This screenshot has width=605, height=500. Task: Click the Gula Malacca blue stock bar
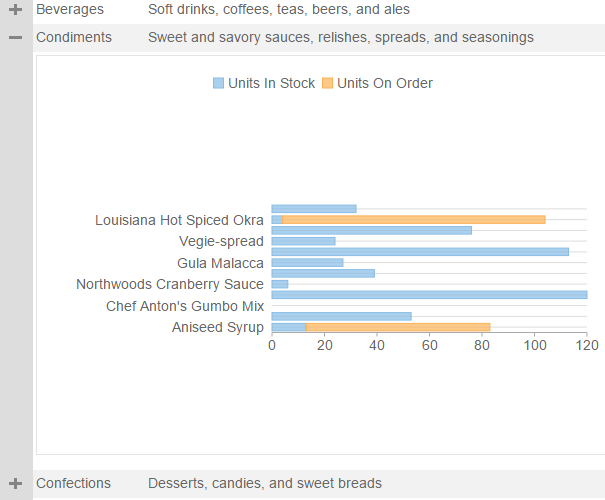(307, 263)
